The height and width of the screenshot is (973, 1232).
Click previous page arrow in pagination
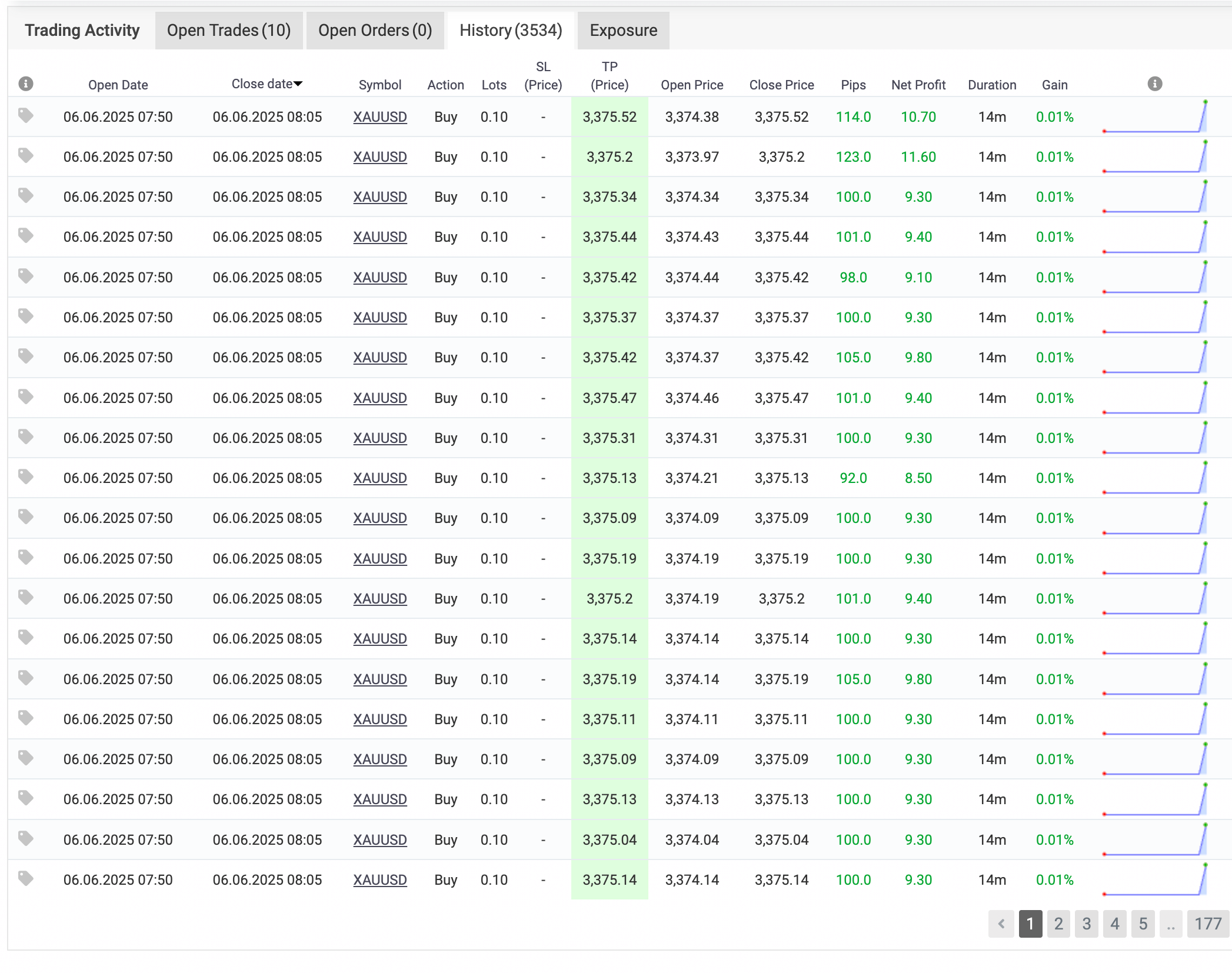(1001, 924)
